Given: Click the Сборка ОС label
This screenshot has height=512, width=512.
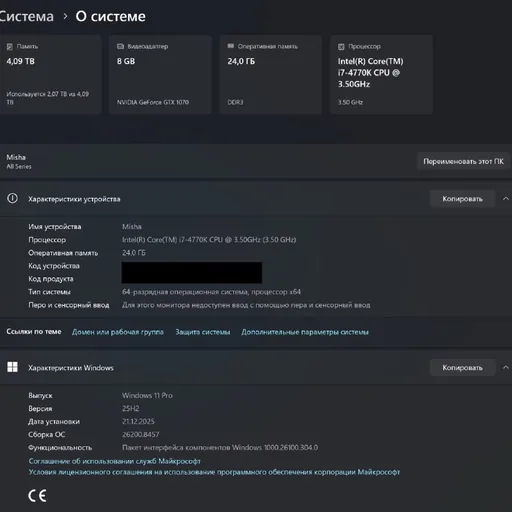Looking at the screenshot, I should pos(47,434).
